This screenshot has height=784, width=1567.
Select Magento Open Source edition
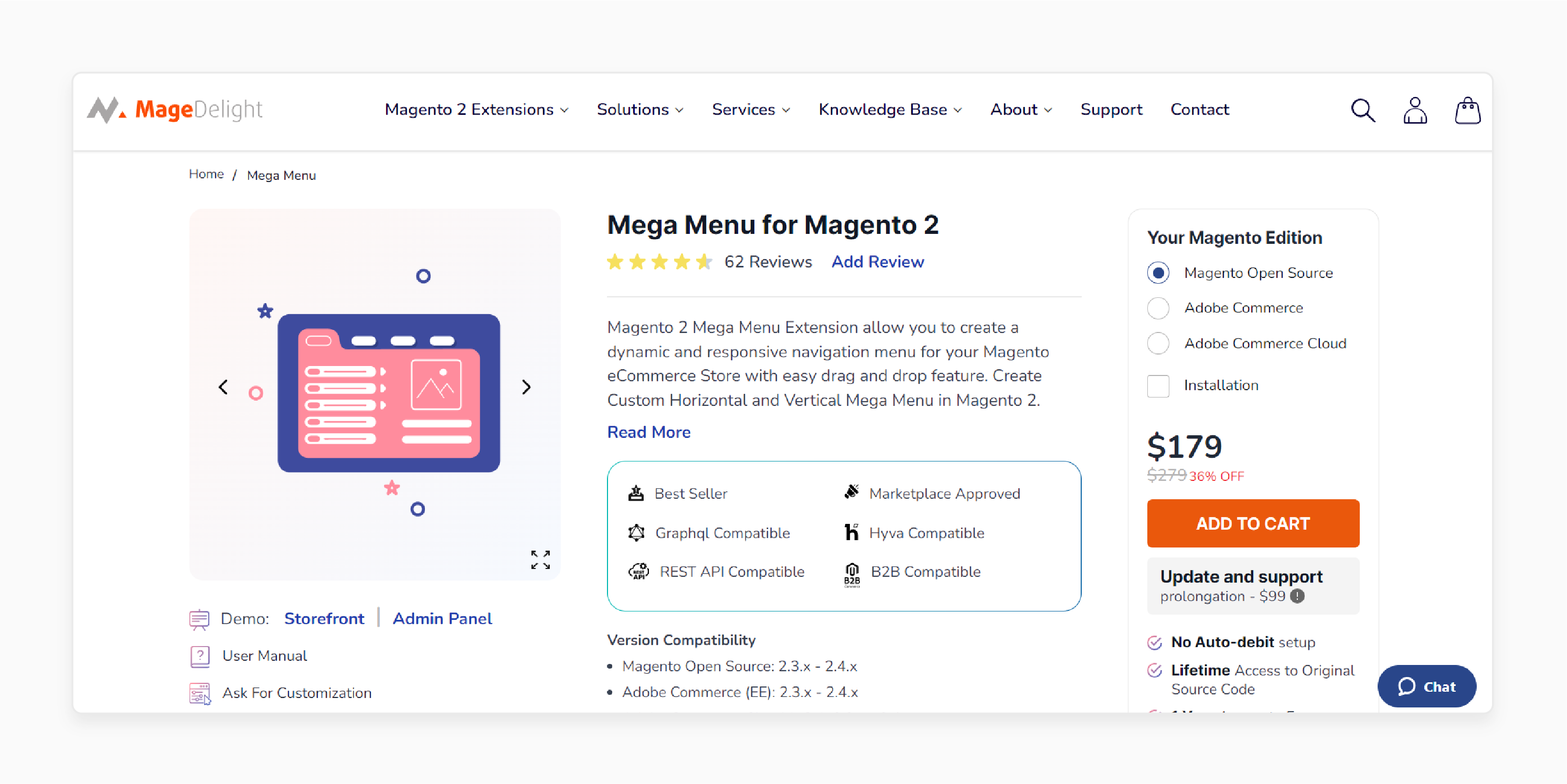point(1158,273)
